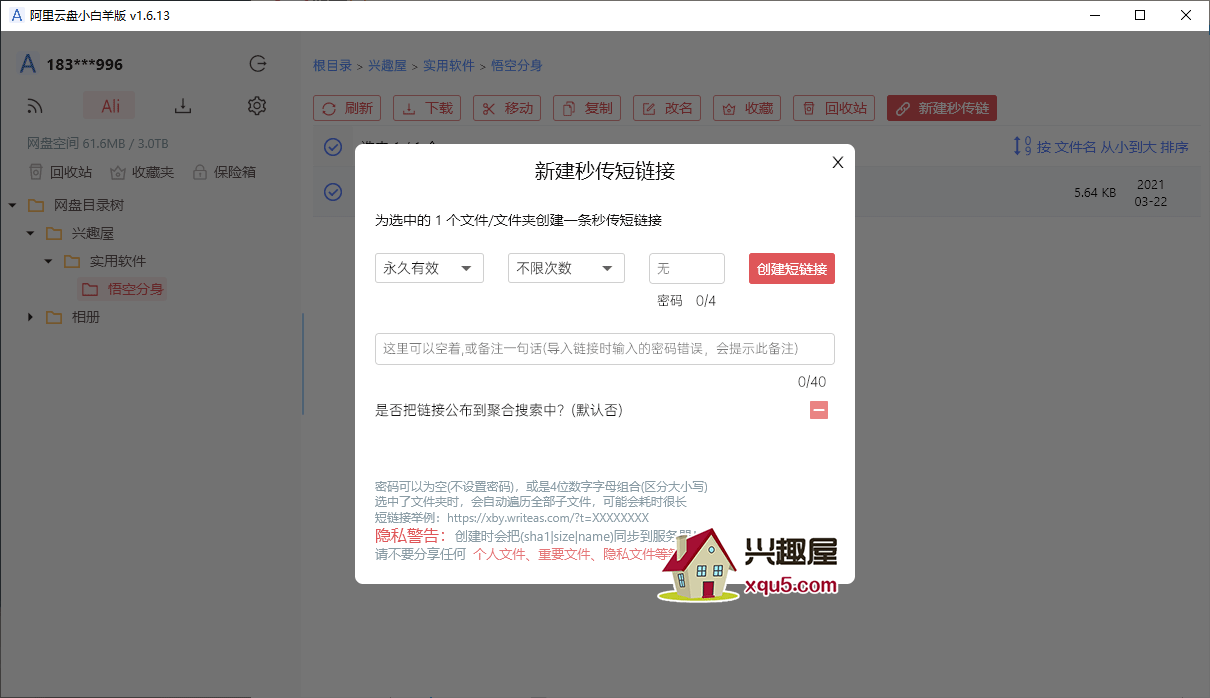Collapse the 兴趣屋 folder tree node

pos(30,233)
